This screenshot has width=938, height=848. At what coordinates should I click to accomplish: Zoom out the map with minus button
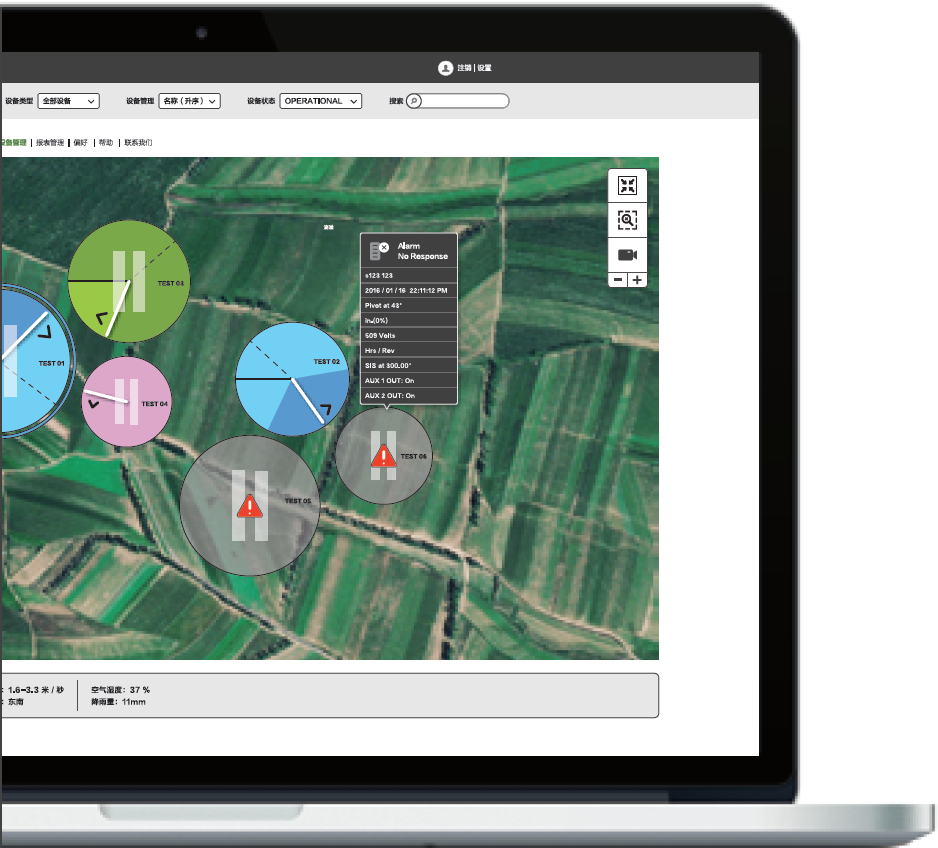click(618, 280)
